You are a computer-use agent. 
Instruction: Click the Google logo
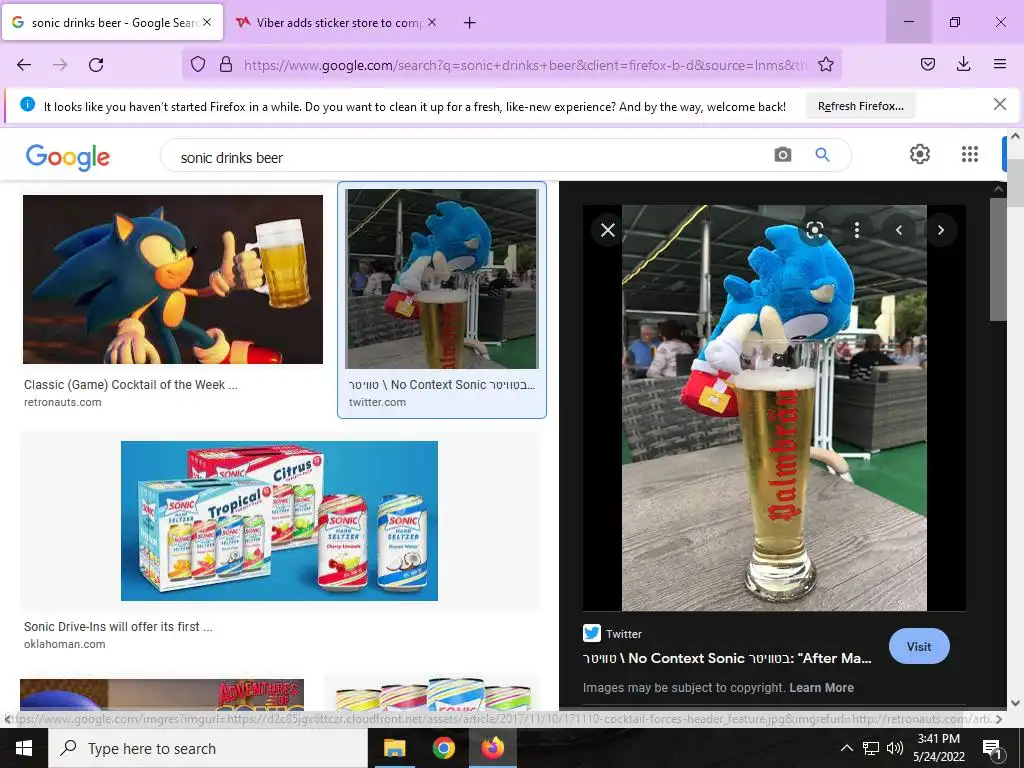coord(68,157)
